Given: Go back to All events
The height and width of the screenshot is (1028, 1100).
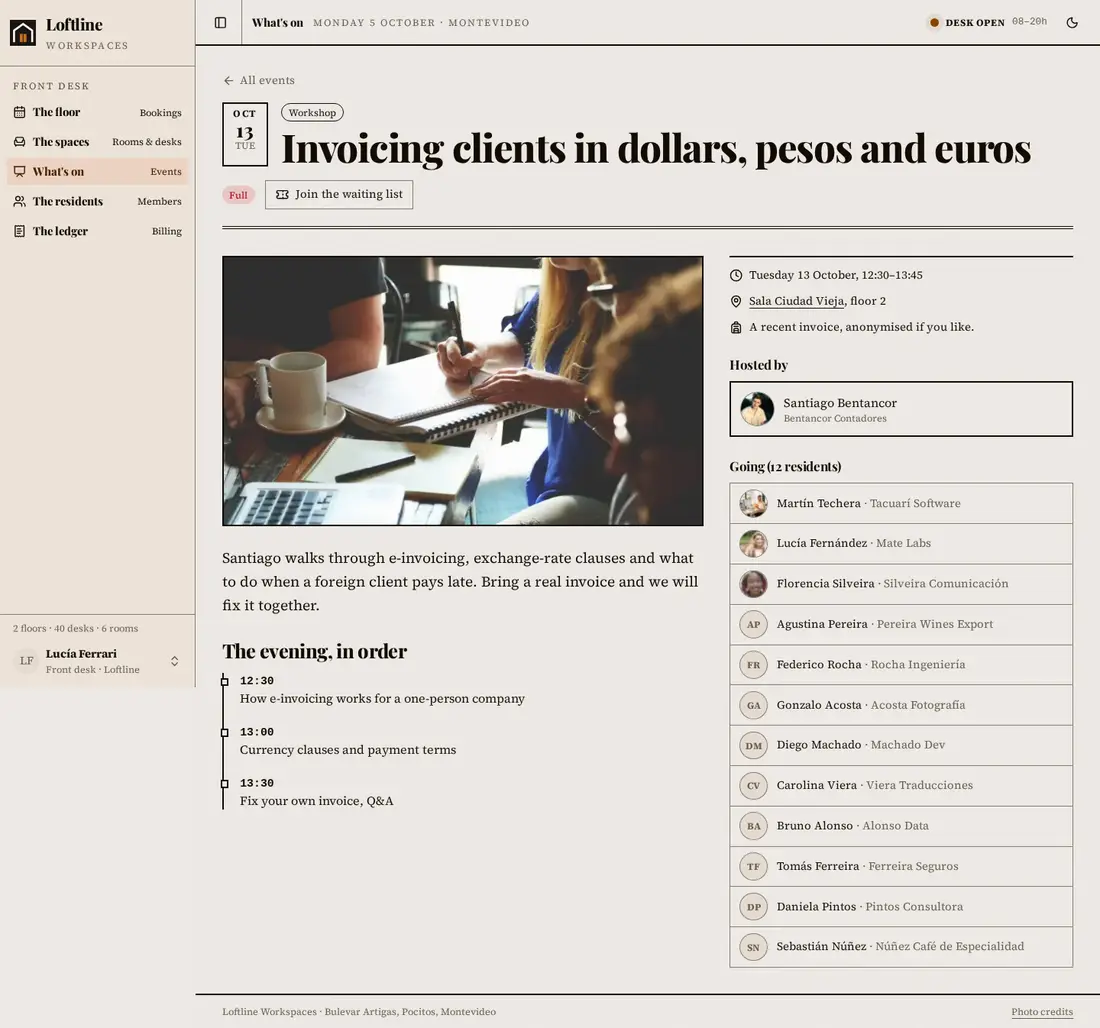Looking at the screenshot, I should coord(259,81).
